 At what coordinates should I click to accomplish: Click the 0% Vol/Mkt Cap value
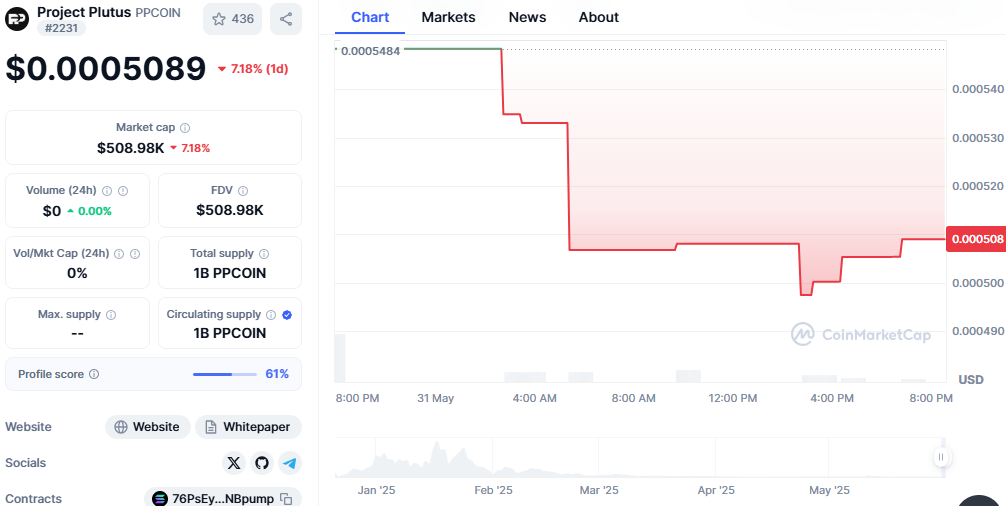click(77, 273)
